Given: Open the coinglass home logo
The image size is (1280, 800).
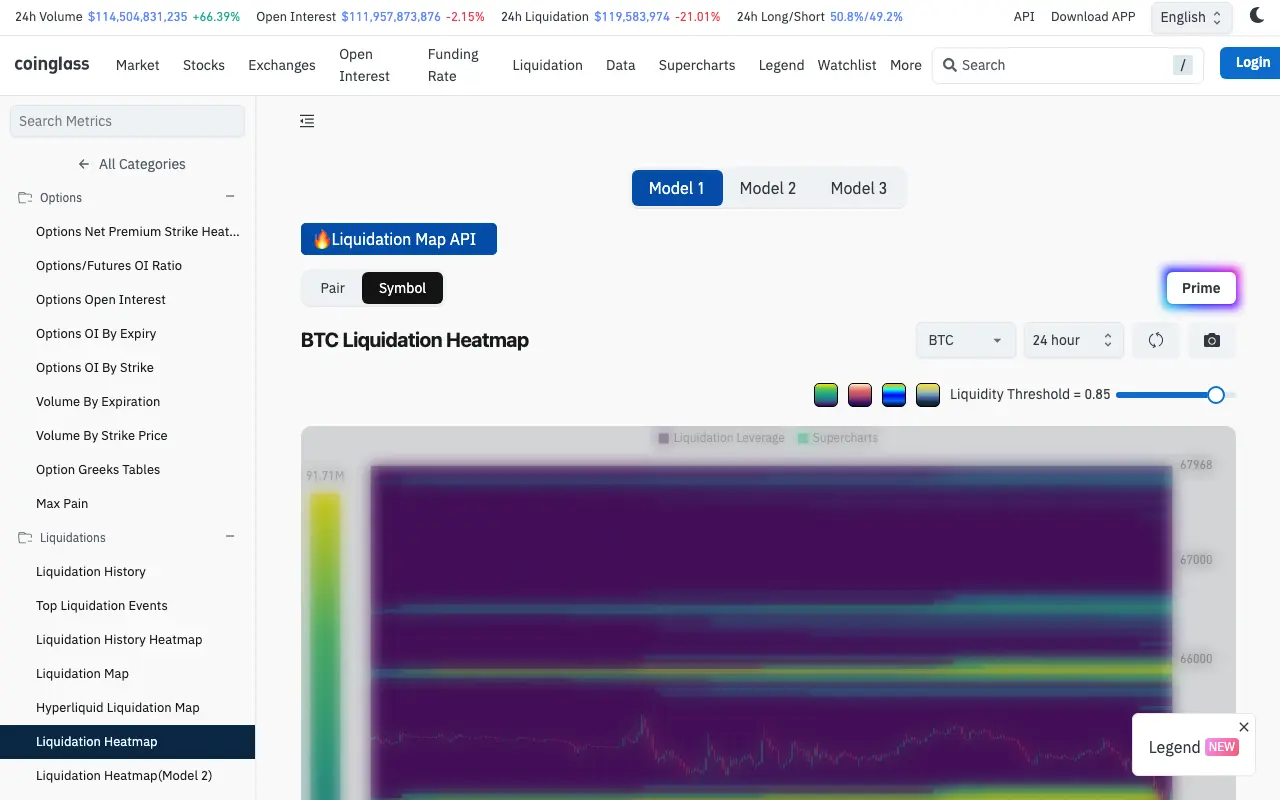Looking at the screenshot, I should [x=52, y=64].
